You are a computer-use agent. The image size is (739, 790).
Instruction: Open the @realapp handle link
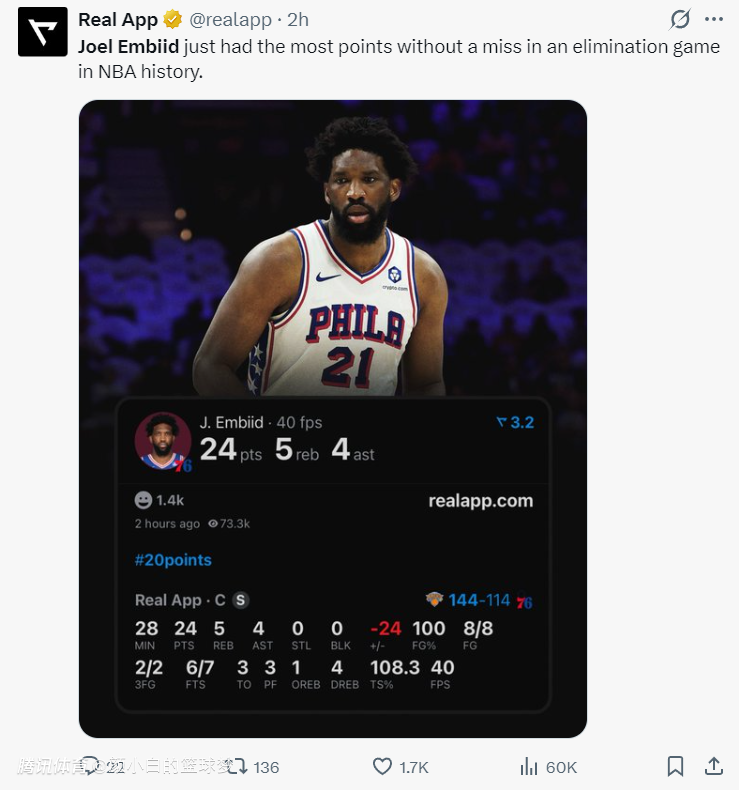coord(230,20)
